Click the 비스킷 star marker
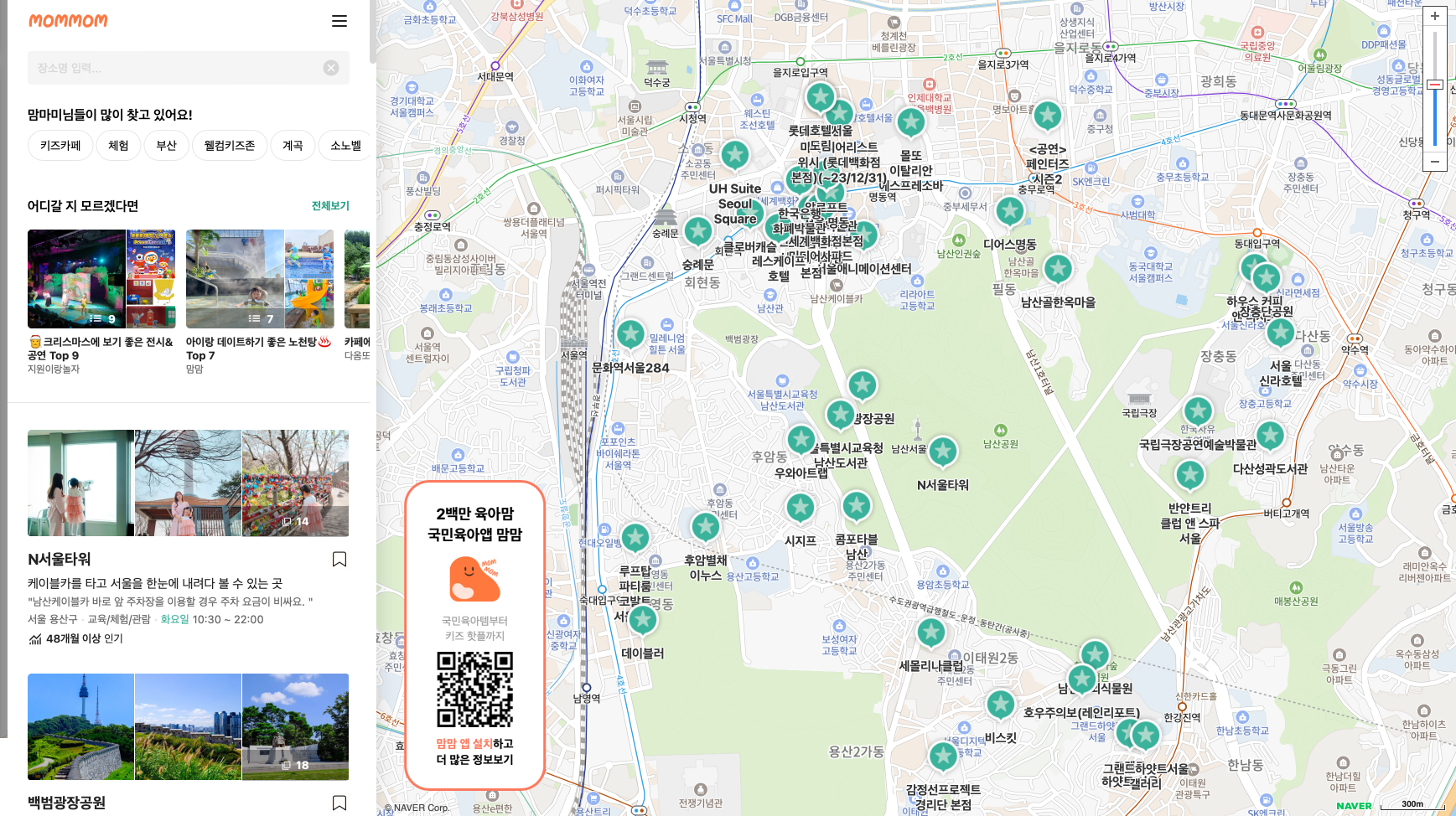 click(1001, 705)
